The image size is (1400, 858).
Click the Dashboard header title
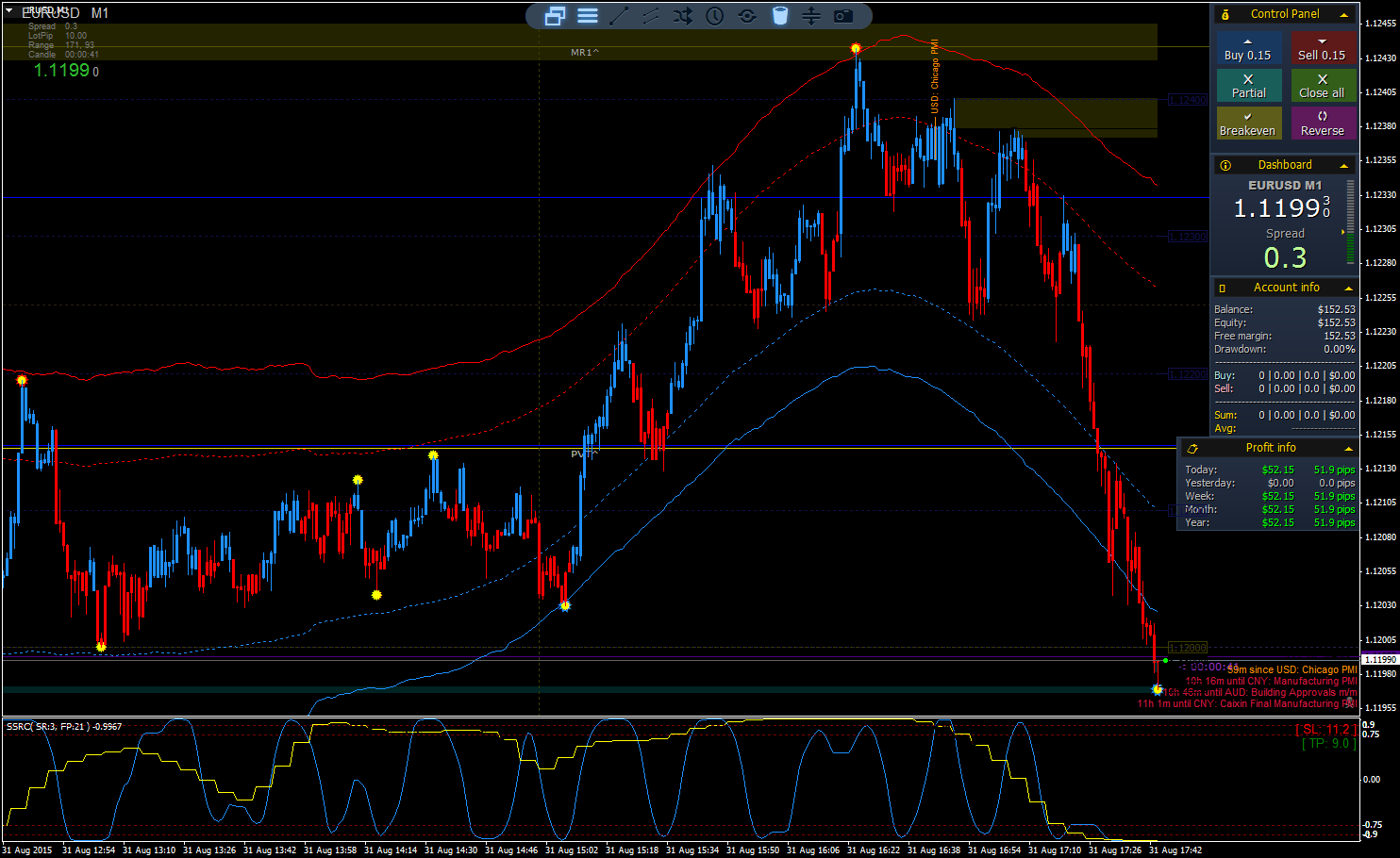pos(1285,165)
